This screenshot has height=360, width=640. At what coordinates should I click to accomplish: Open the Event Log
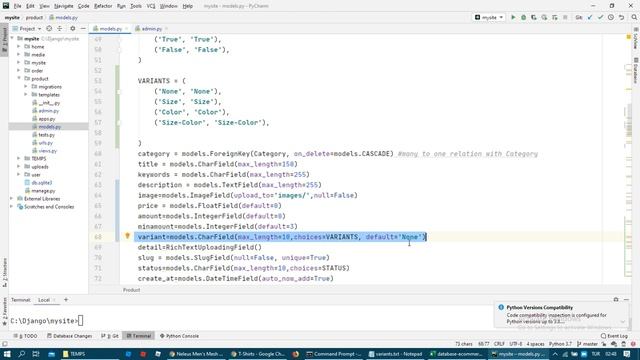614,336
